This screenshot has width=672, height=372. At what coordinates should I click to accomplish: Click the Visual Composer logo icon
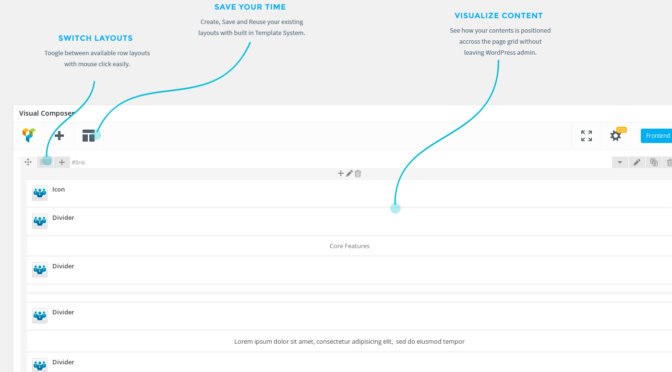pyautogui.click(x=29, y=135)
